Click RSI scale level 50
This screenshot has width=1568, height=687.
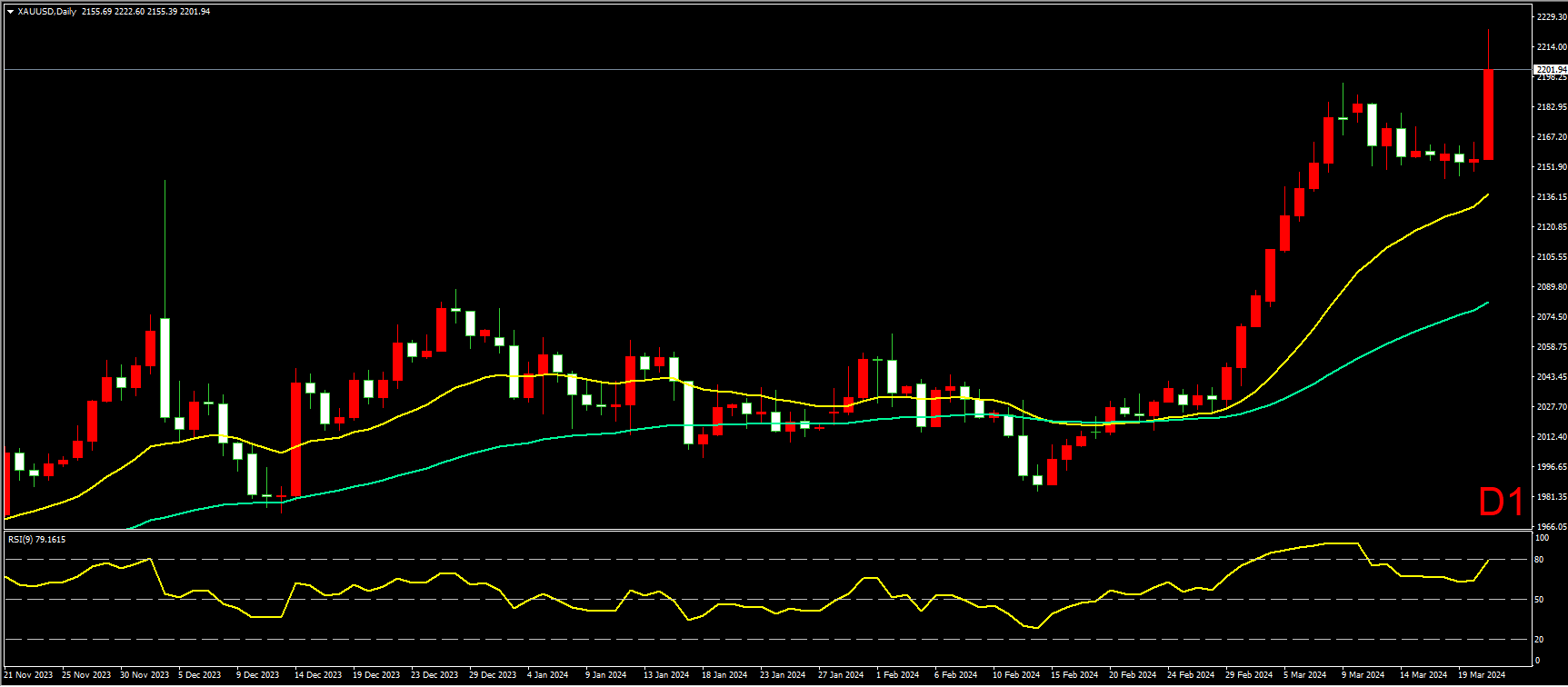[x=1539, y=600]
